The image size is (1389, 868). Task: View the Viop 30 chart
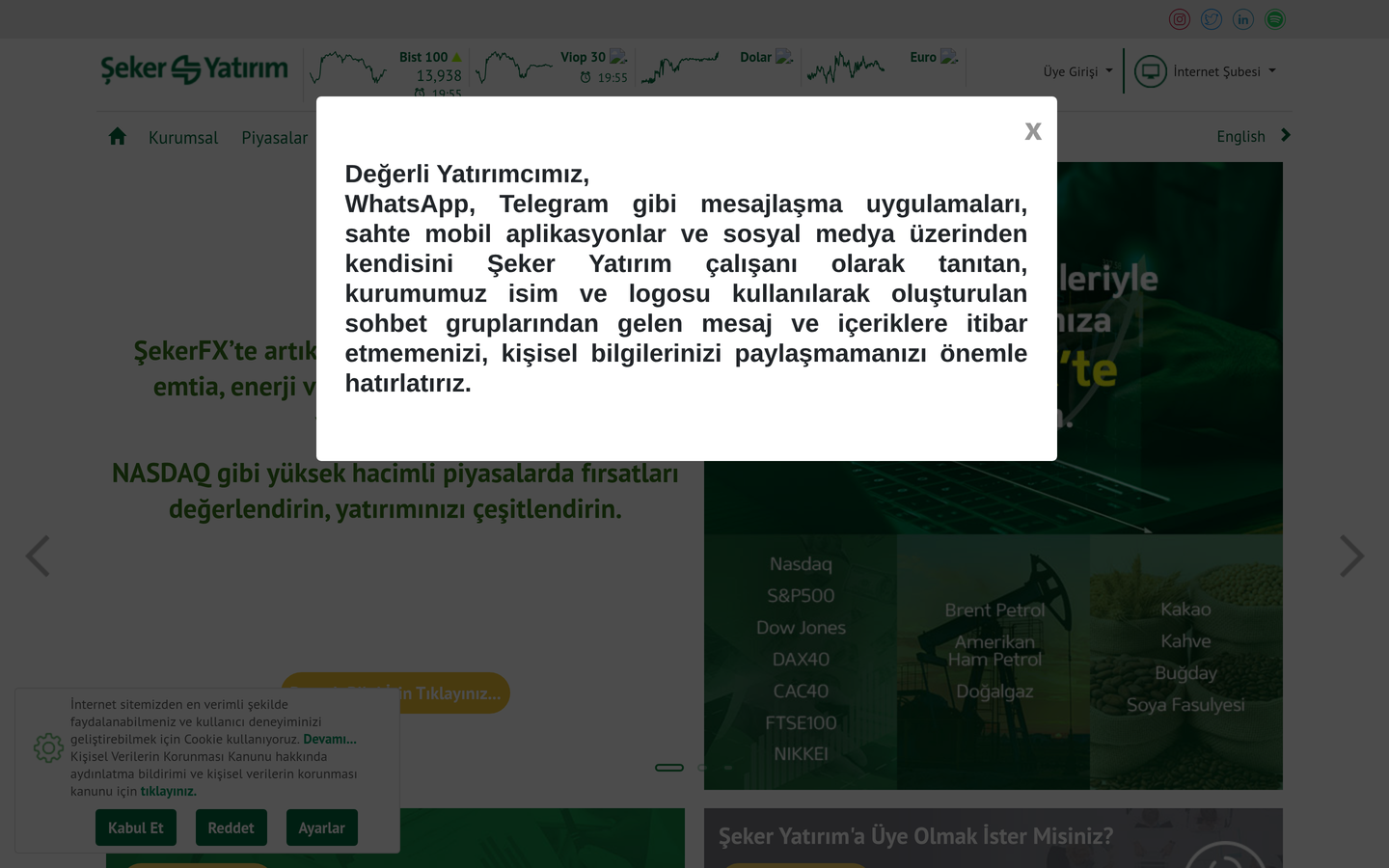[x=514, y=68]
